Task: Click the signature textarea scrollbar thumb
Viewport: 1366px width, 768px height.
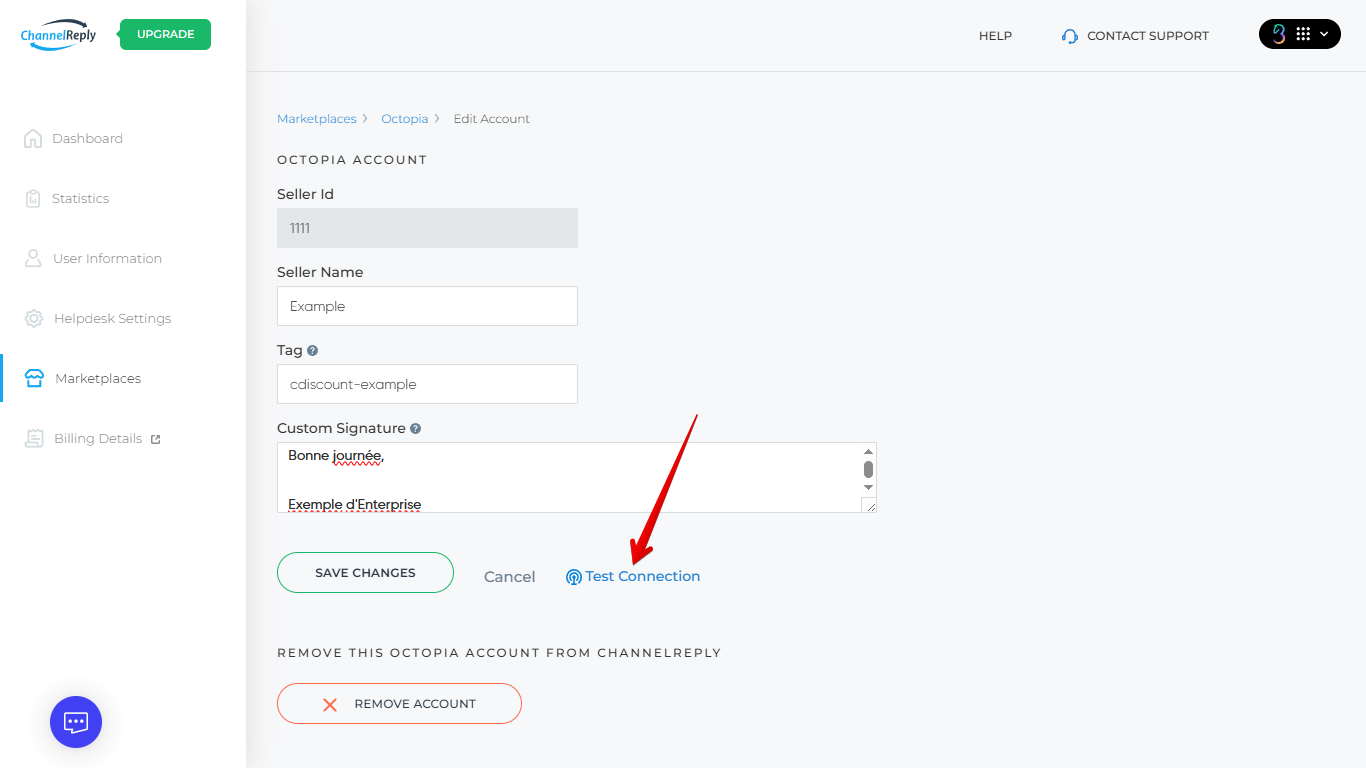Action: pyautogui.click(x=869, y=469)
